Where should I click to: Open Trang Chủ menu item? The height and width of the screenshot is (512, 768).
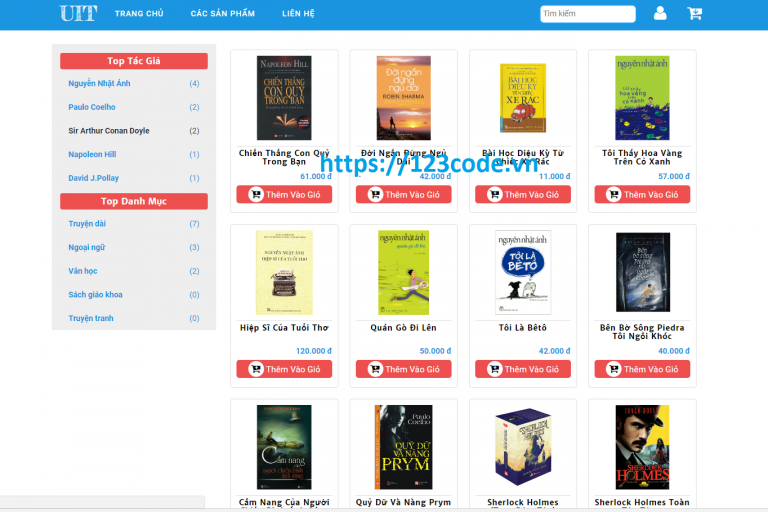tap(139, 14)
